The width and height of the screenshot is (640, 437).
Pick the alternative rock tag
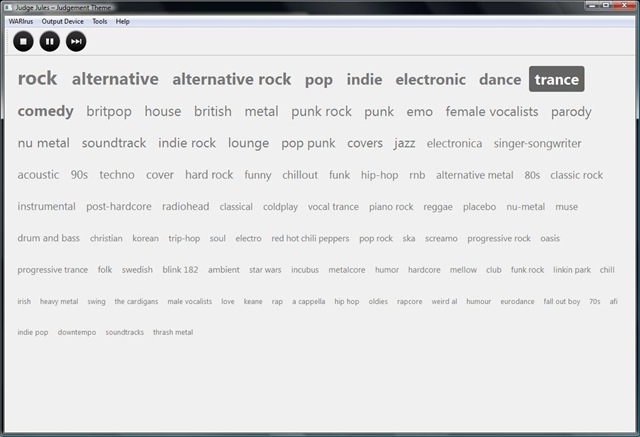(x=232, y=79)
